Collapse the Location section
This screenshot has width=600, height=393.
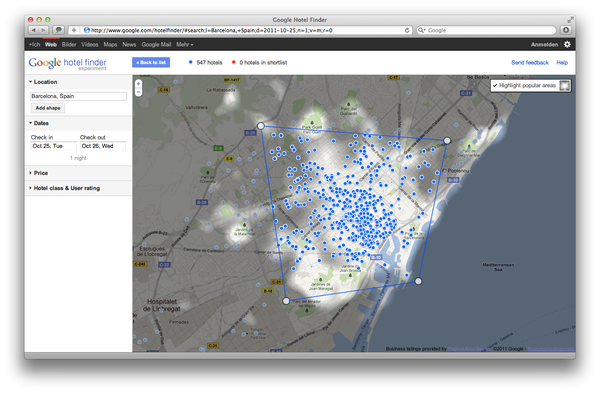pos(43,82)
